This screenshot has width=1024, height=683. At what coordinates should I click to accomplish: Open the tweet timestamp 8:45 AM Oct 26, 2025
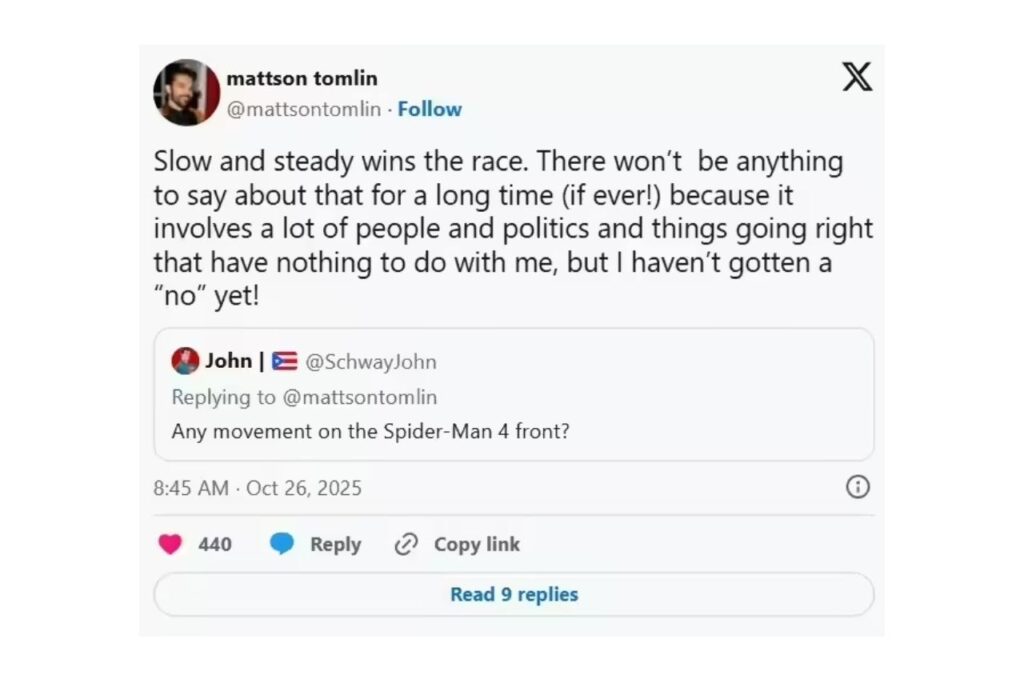tap(258, 488)
